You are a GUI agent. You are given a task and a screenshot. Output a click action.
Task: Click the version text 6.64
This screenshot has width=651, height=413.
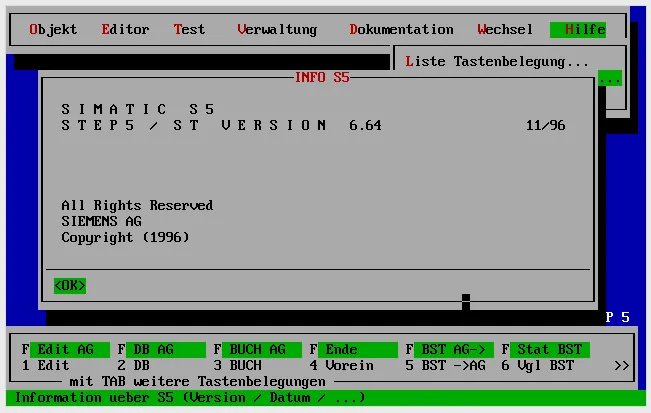[x=365, y=125]
